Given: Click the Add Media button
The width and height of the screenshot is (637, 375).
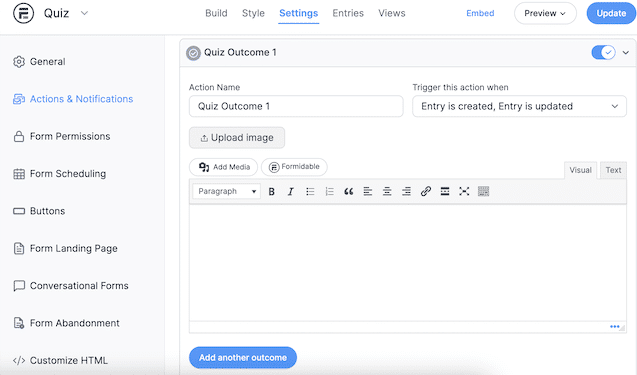Looking at the screenshot, I should coord(223,167).
